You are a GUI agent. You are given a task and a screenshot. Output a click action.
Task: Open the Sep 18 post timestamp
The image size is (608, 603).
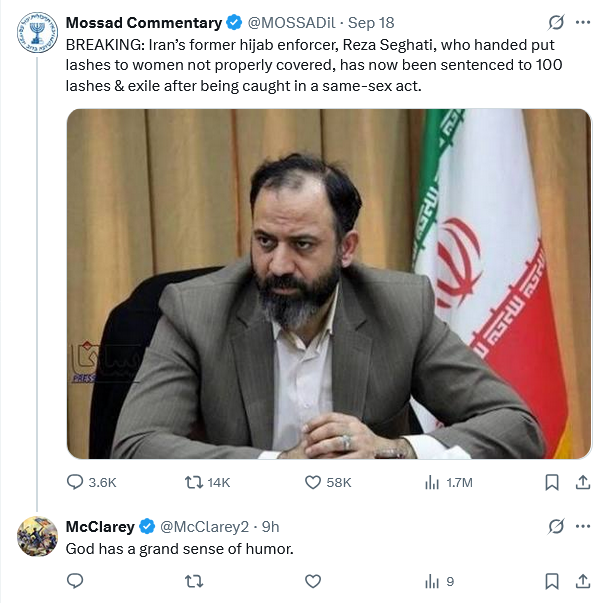[x=372, y=23]
